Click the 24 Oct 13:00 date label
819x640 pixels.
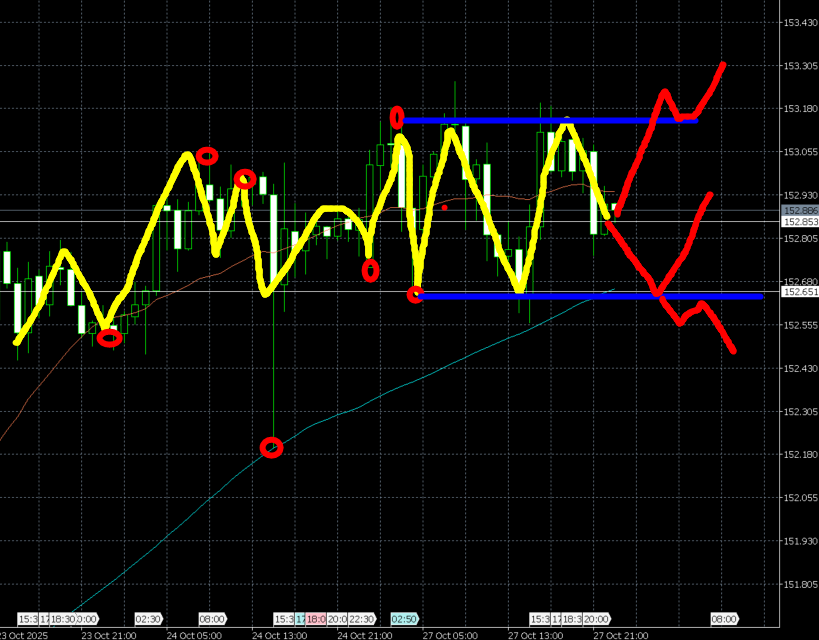tap(280, 634)
